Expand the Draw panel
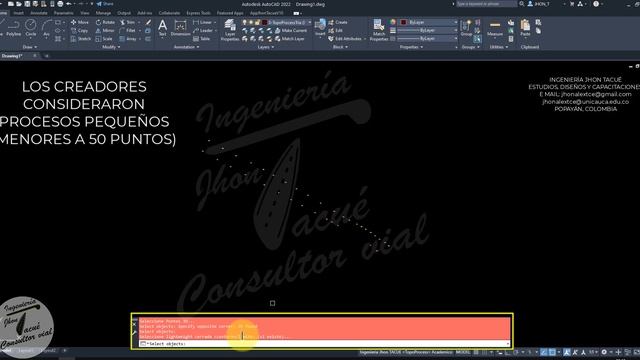The width and height of the screenshot is (640, 360). tap(30, 47)
